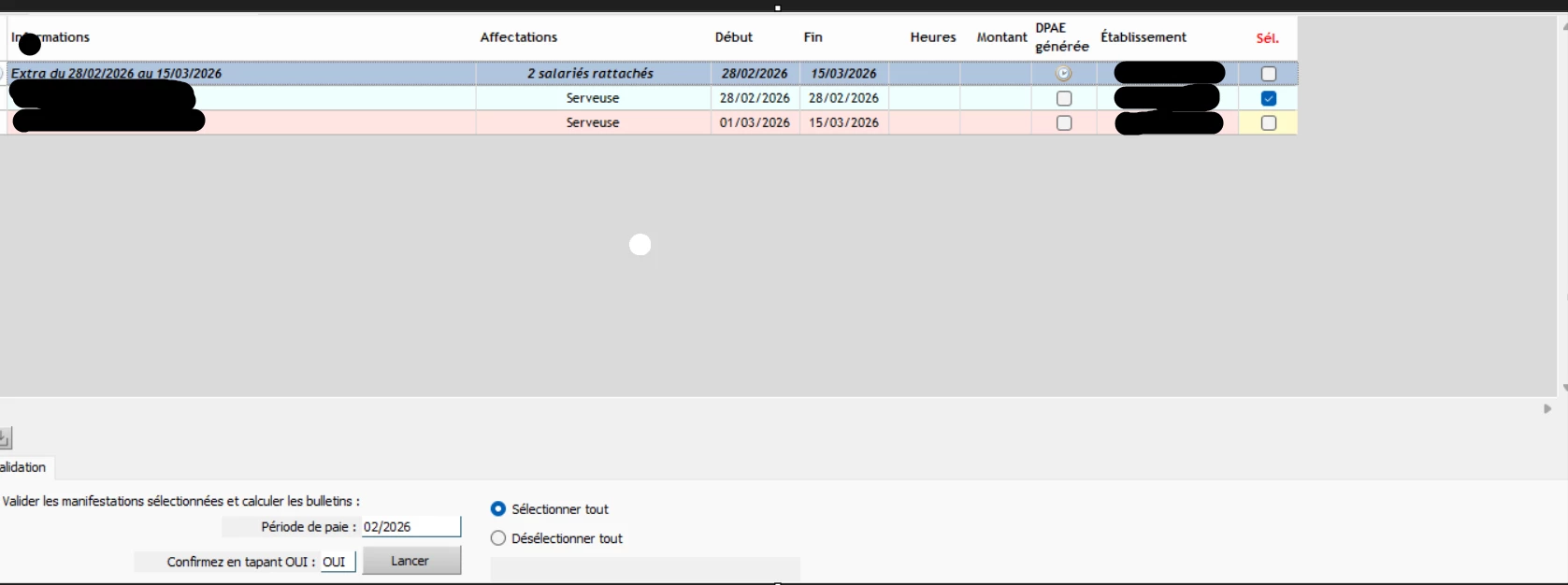The height and width of the screenshot is (585, 1568).
Task: Sort by the Début column header
Action: click(734, 37)
